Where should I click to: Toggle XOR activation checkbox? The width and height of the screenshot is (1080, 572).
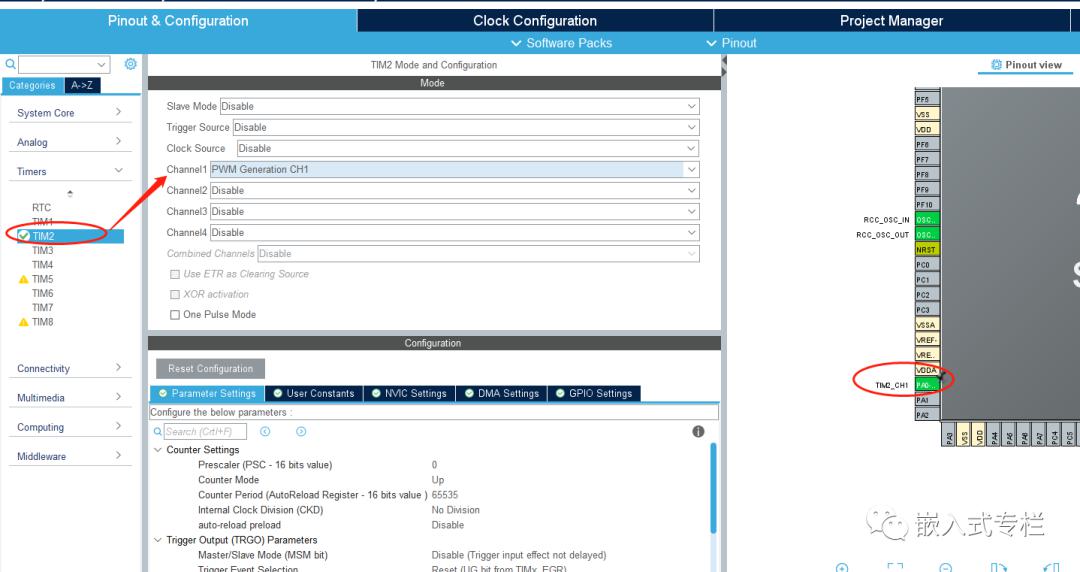(x=175, y=294)
